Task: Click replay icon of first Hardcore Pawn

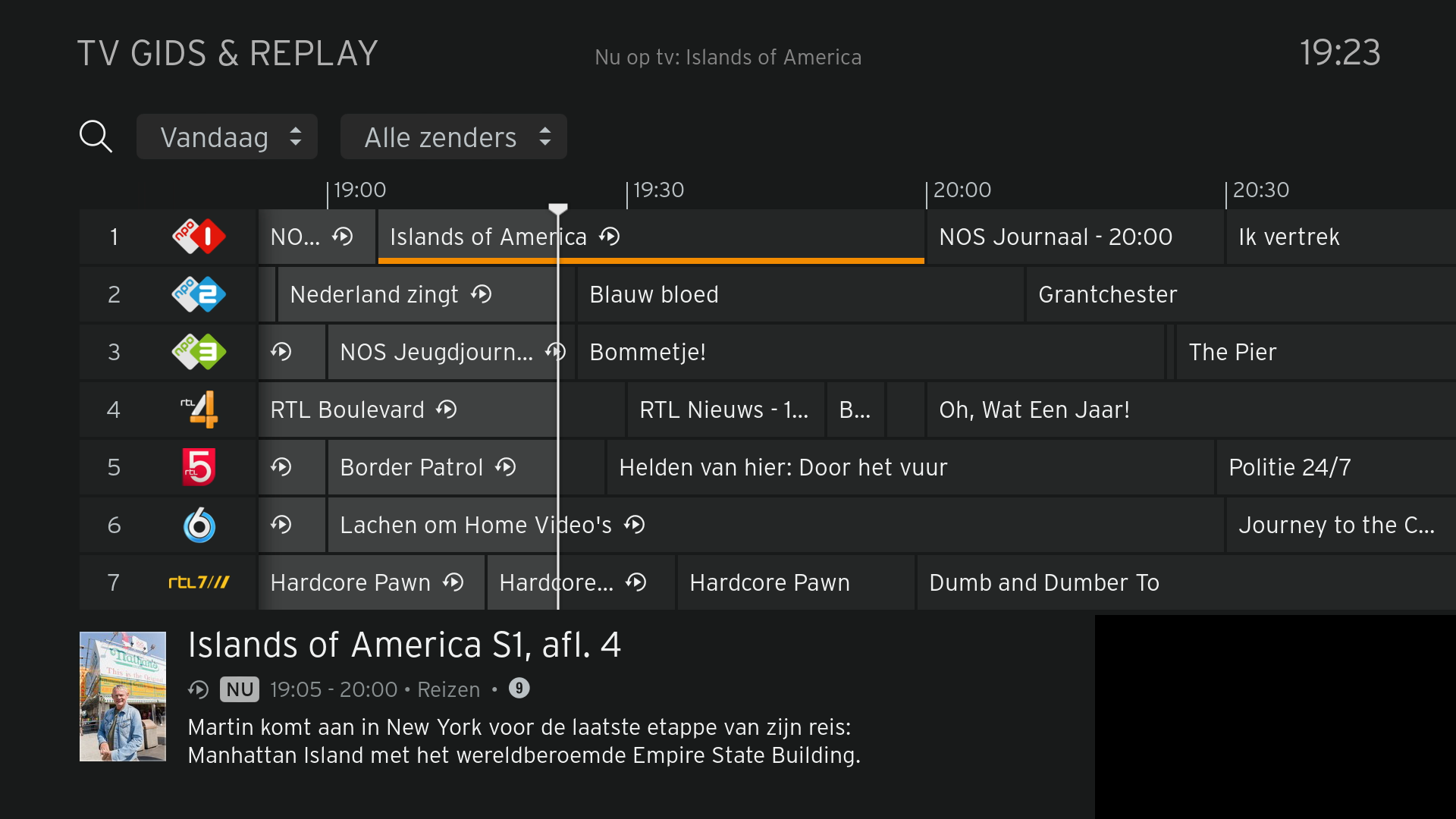Action: 453,582
